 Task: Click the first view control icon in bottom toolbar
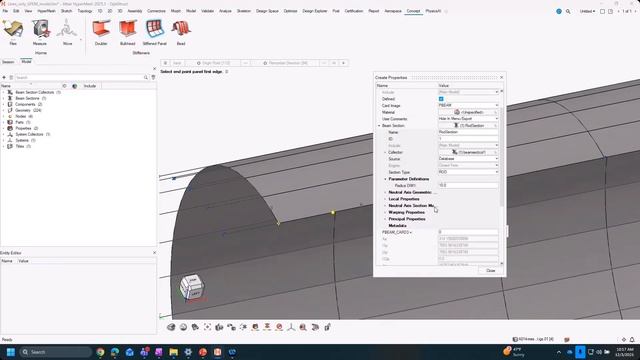pos(171,327)
